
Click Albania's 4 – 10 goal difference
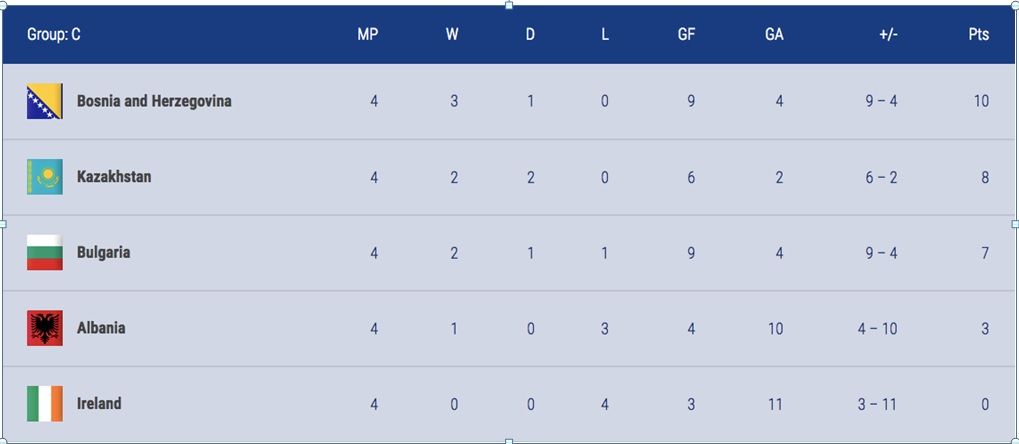[x=877, y=328]
